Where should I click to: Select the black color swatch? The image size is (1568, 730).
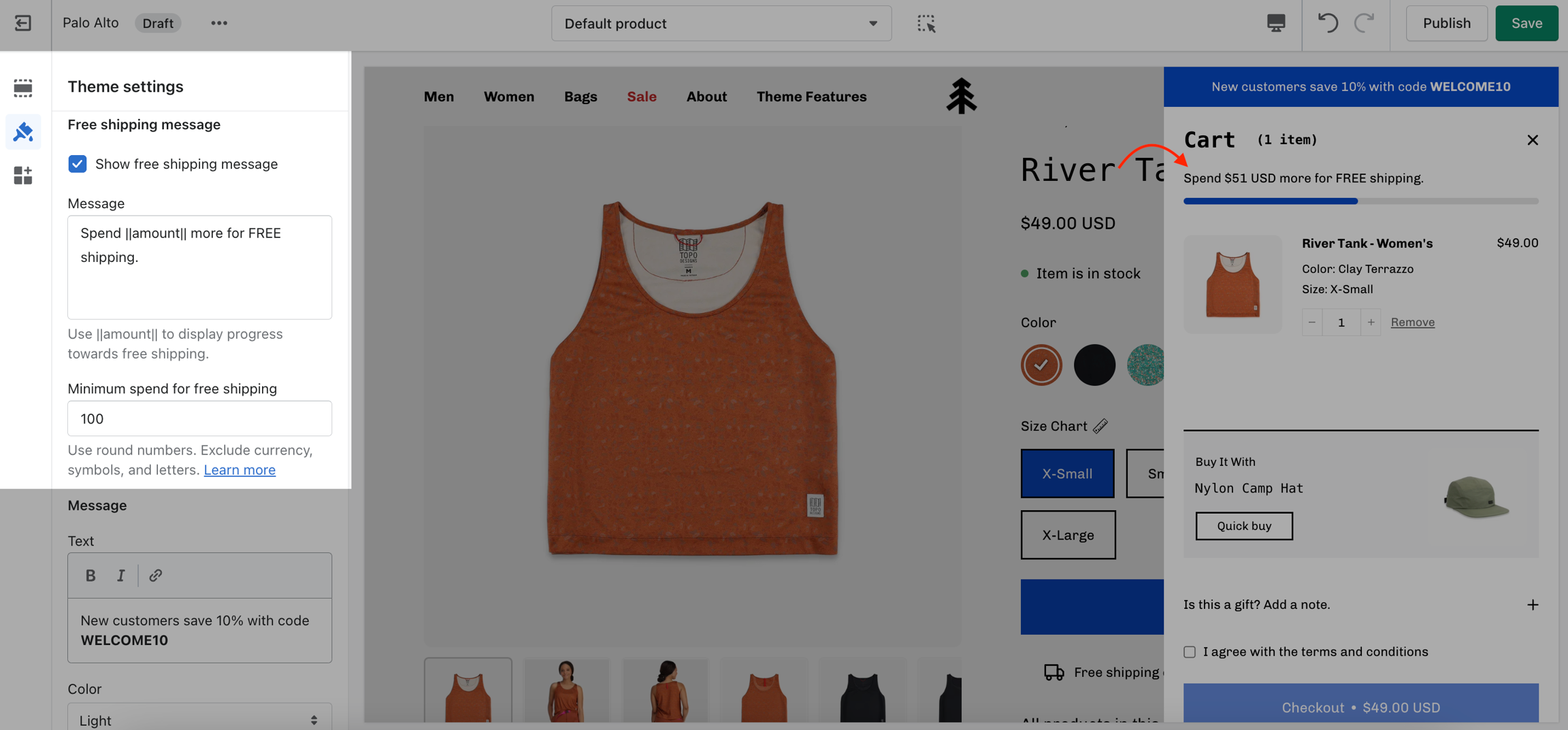(1094, 365)
